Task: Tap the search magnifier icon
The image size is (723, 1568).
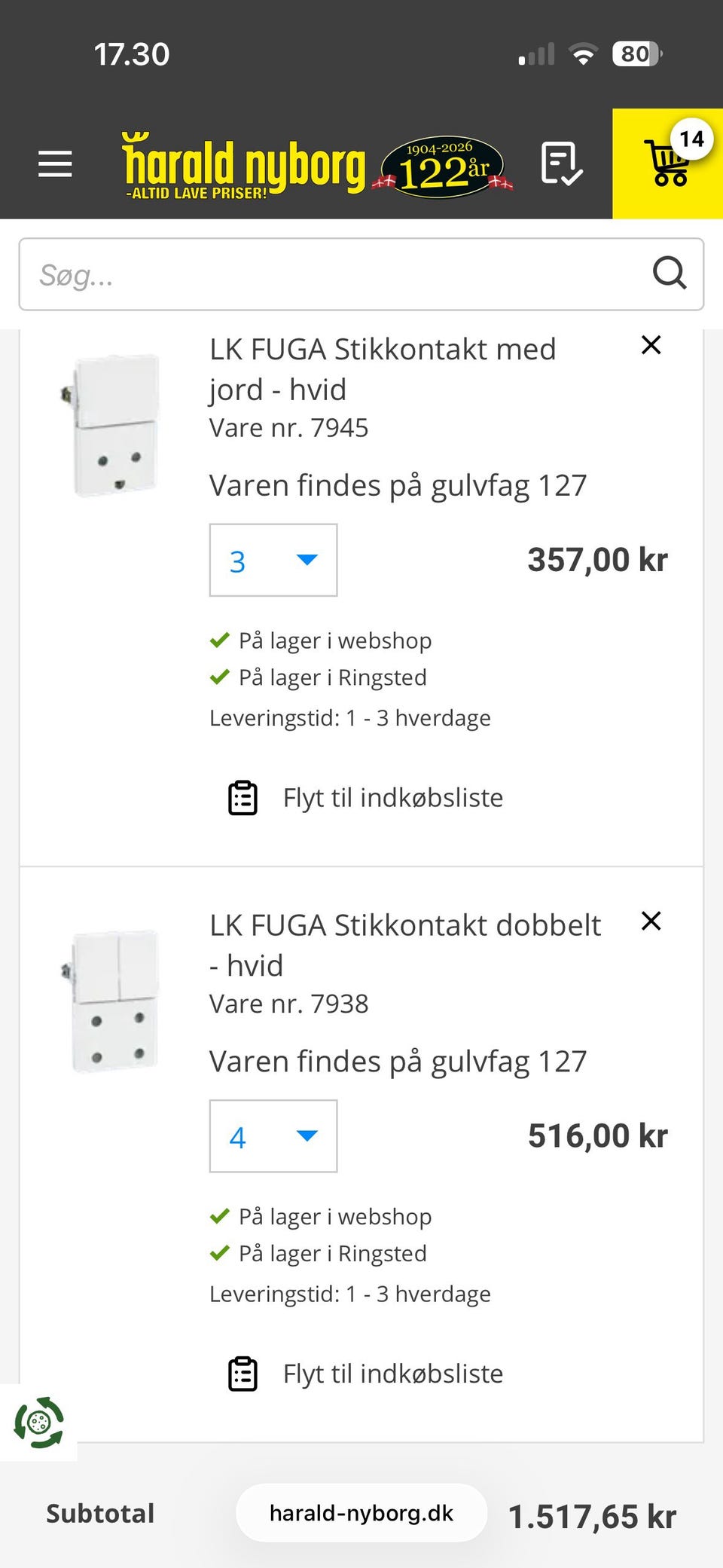Action: coord(670,274)
